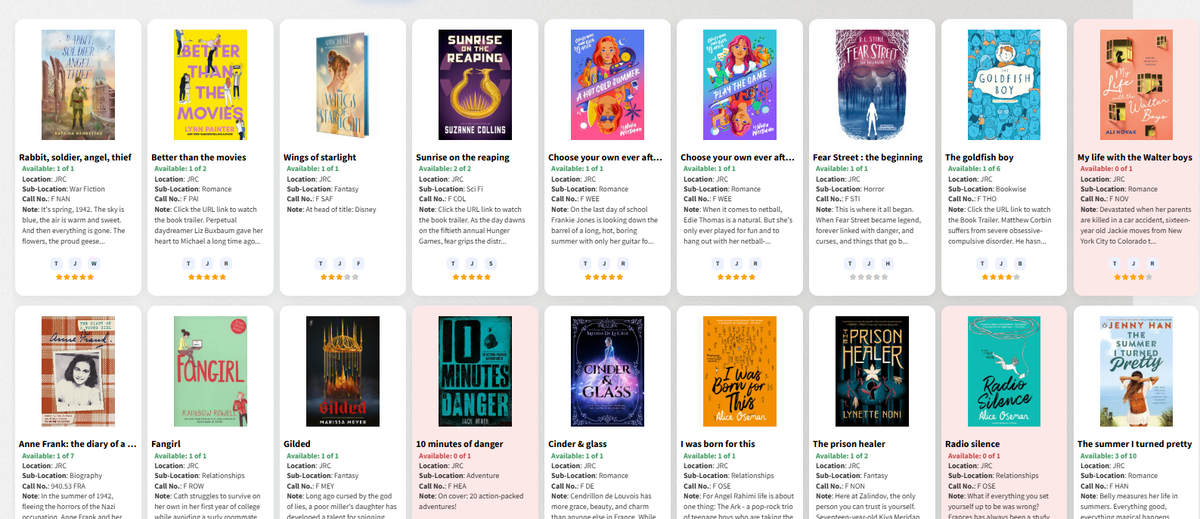1200x519 pixels.
Task: Click the B badge under The goldfish boy
Action: [1020, 263]
